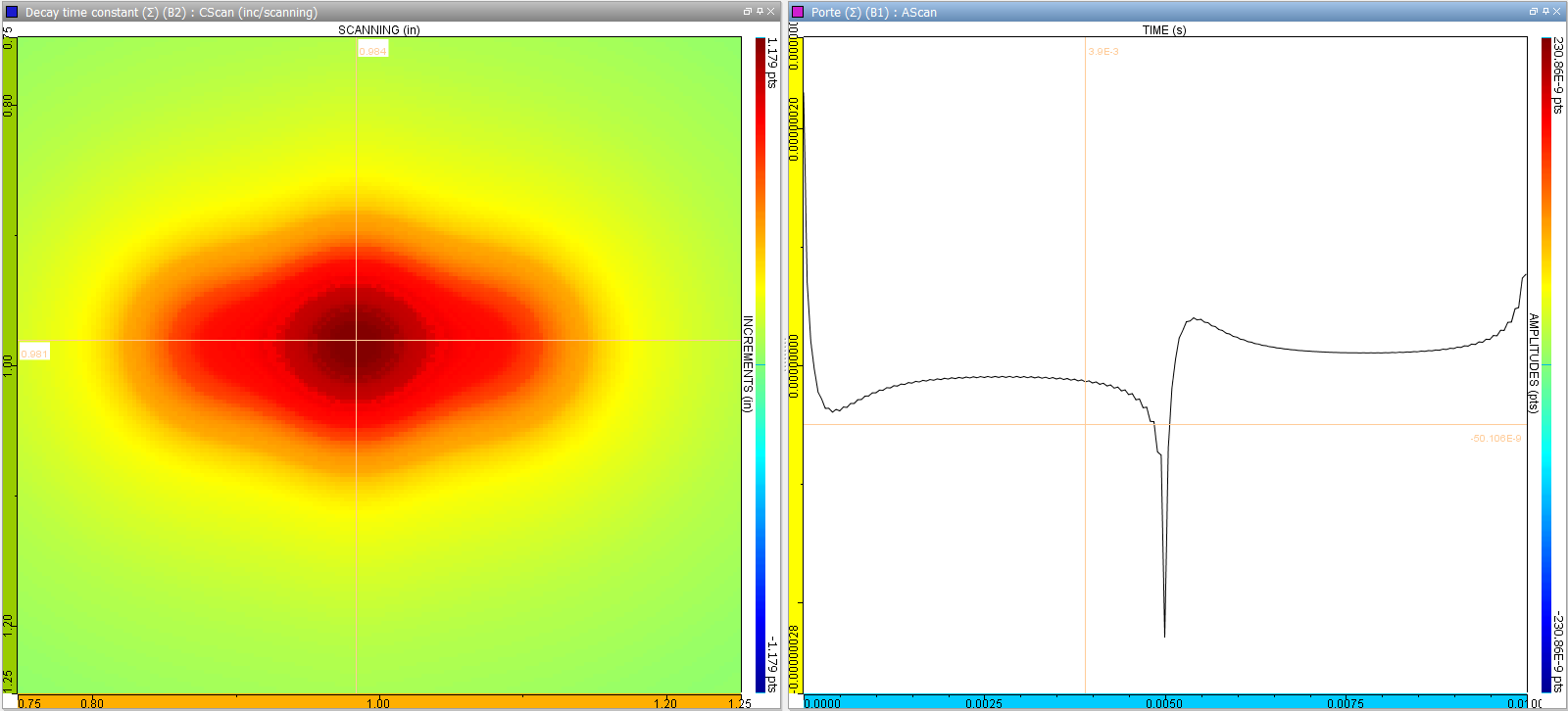The width and height of the screenshot is (1568, 711).
Task: Click the AScan amplitude color scale bar
Action: (1546, 364)
